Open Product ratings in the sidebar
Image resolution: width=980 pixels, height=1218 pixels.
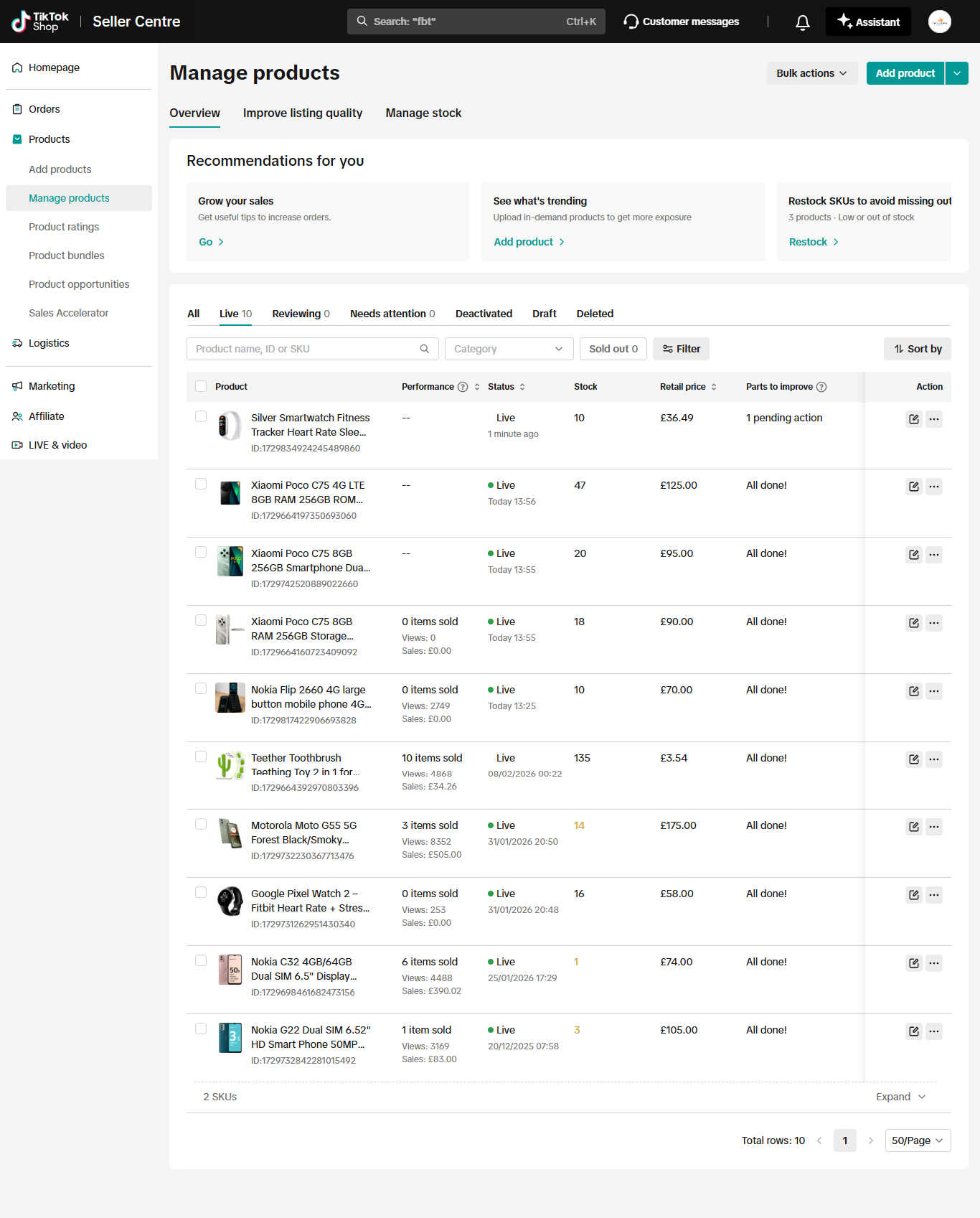tap(64, 227)
